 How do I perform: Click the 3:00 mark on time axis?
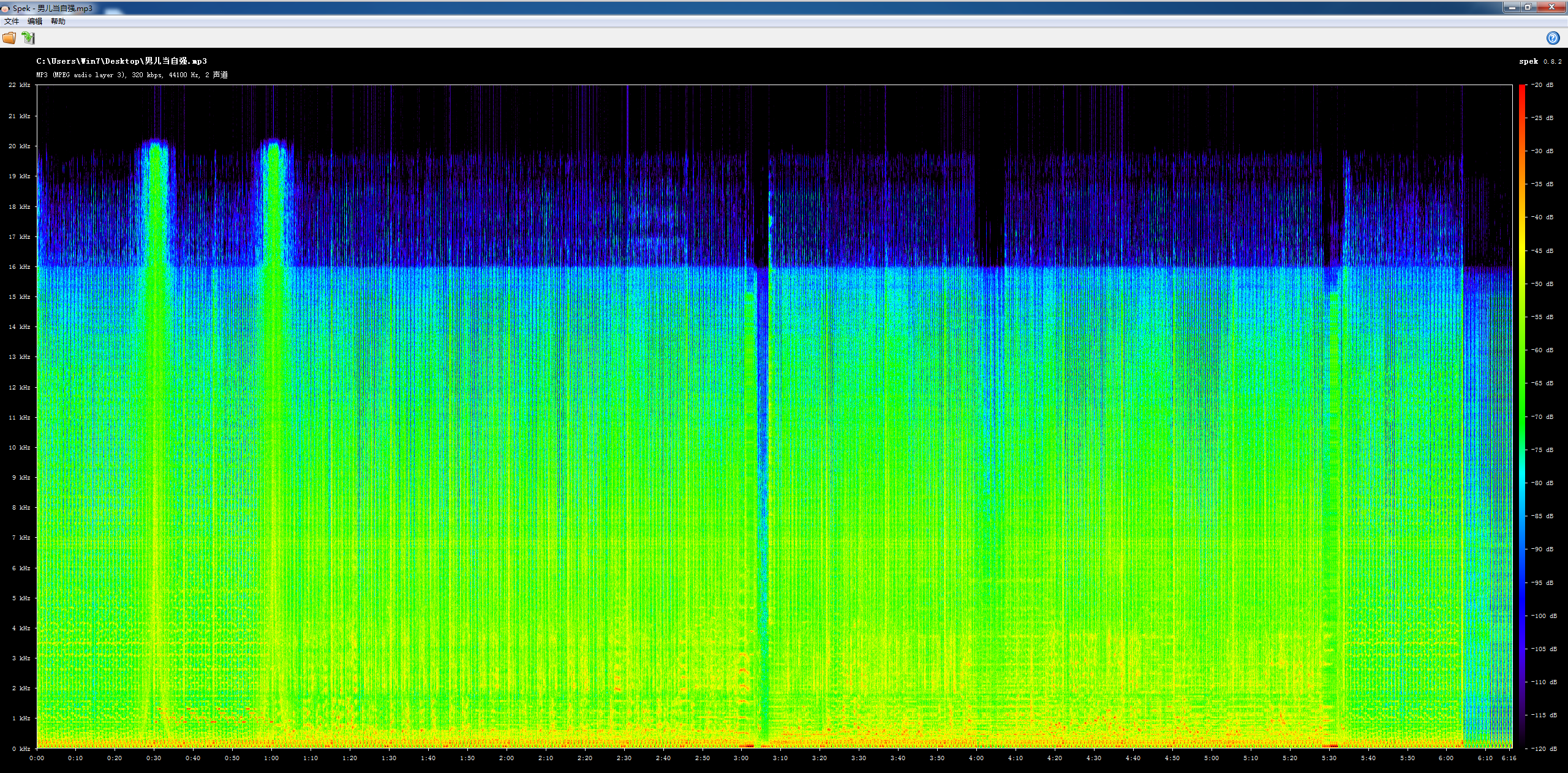[x=741, y=758]
